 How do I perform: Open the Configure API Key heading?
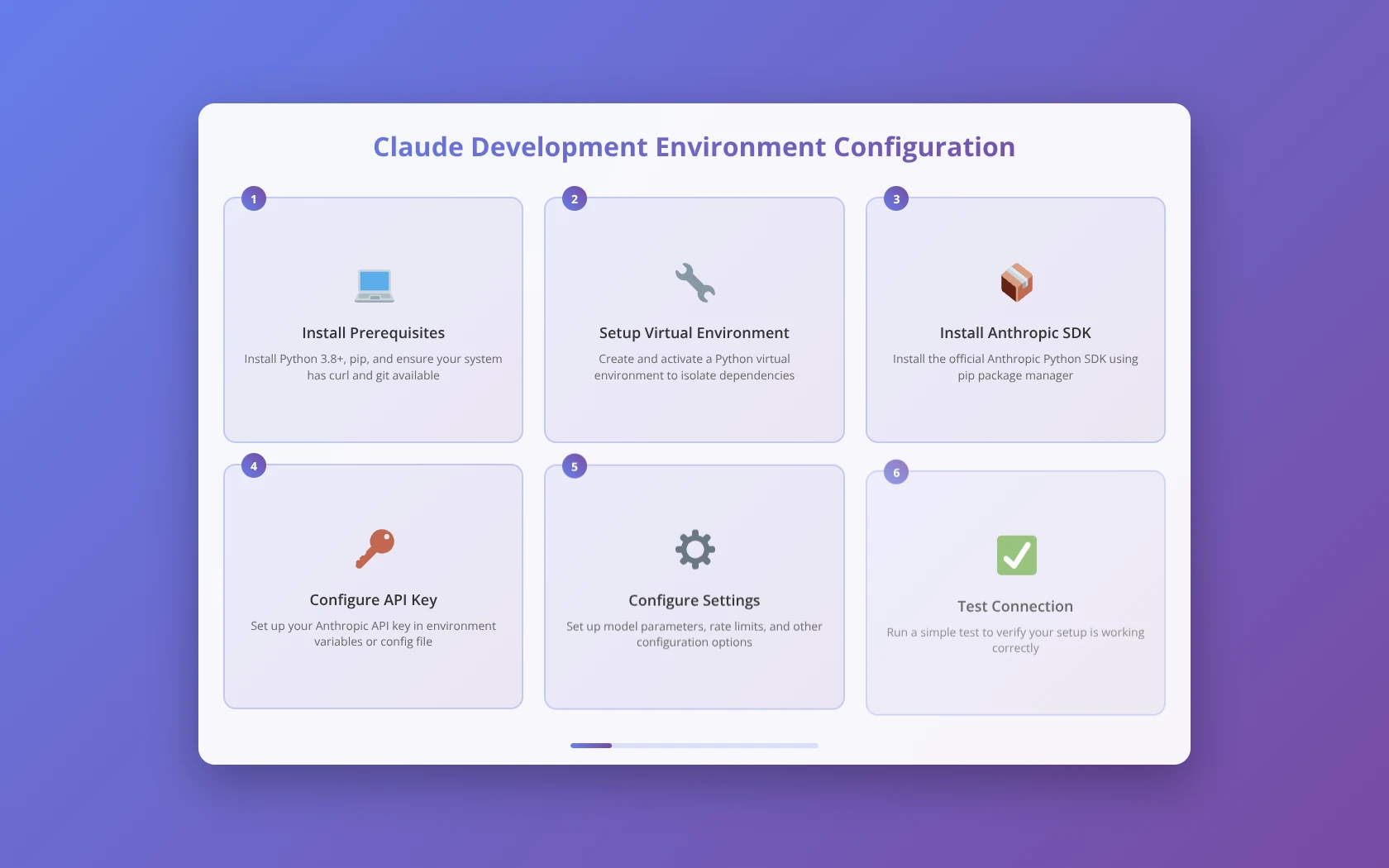coord(374,600)
